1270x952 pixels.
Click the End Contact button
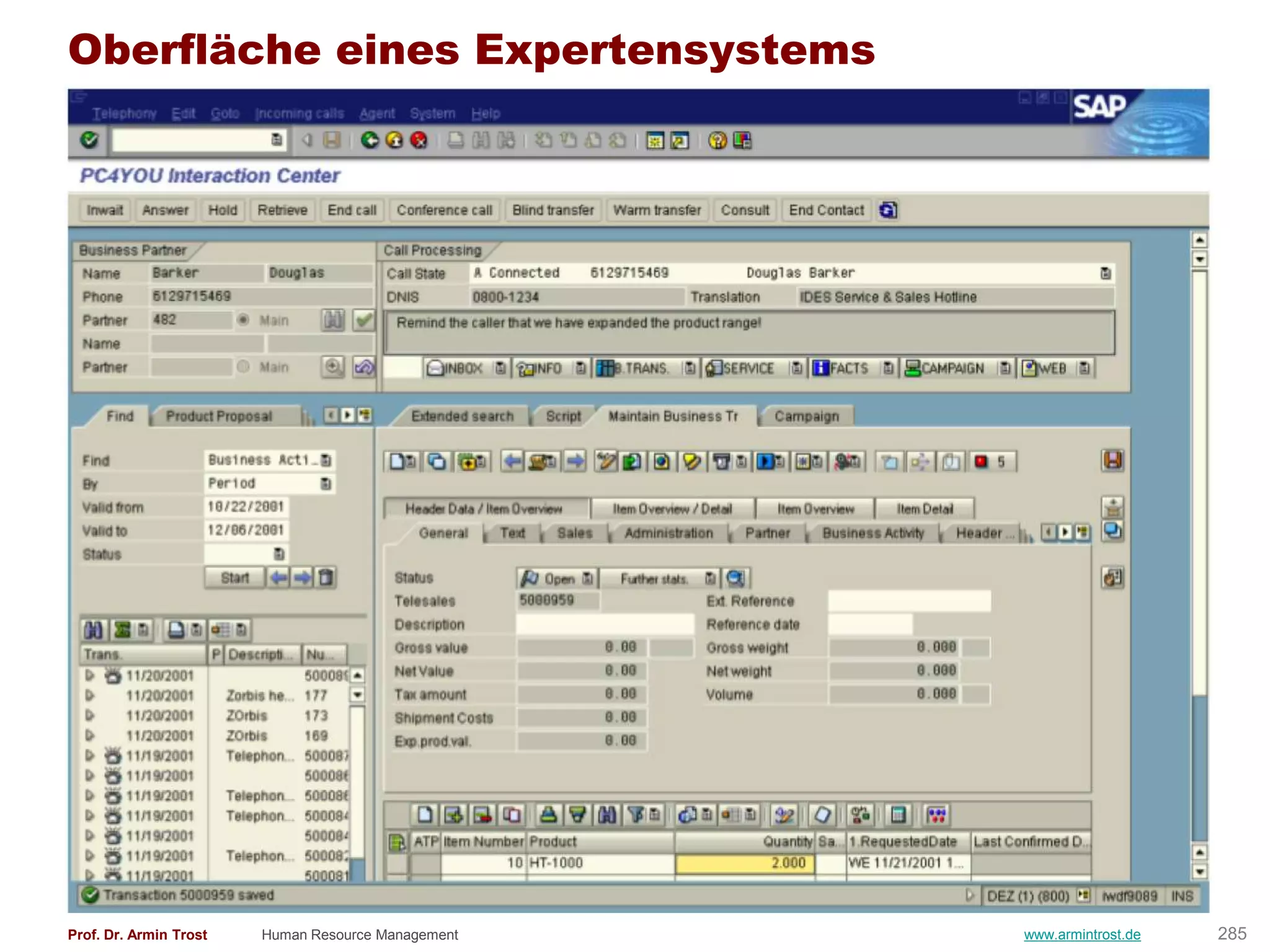pos(827,210)
